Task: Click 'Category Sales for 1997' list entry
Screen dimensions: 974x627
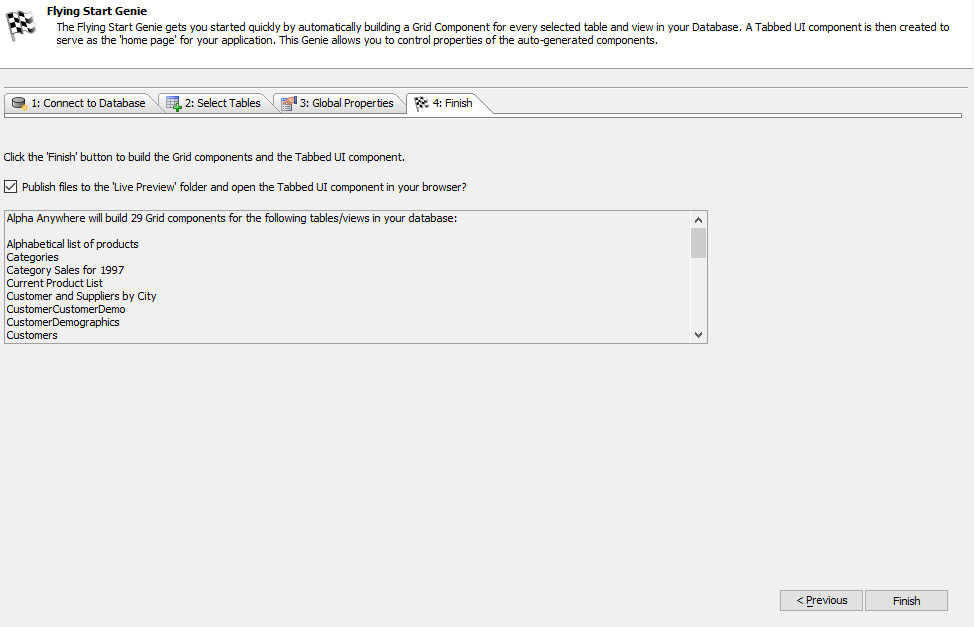Action: click(x=65, y=270)
